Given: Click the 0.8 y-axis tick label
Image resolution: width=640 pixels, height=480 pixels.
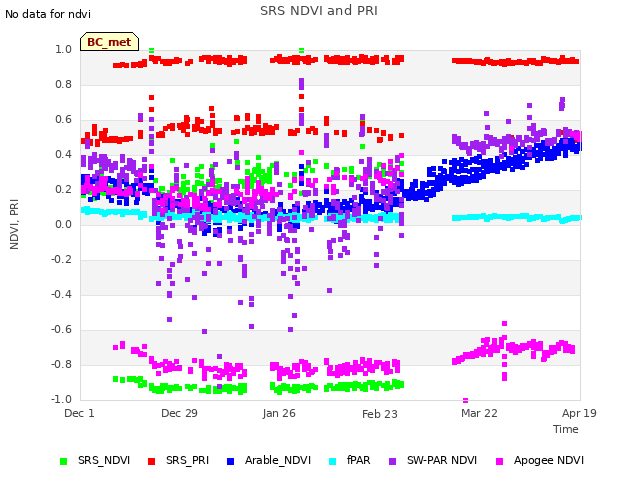Looking at the screenshot, I should 63,84.
